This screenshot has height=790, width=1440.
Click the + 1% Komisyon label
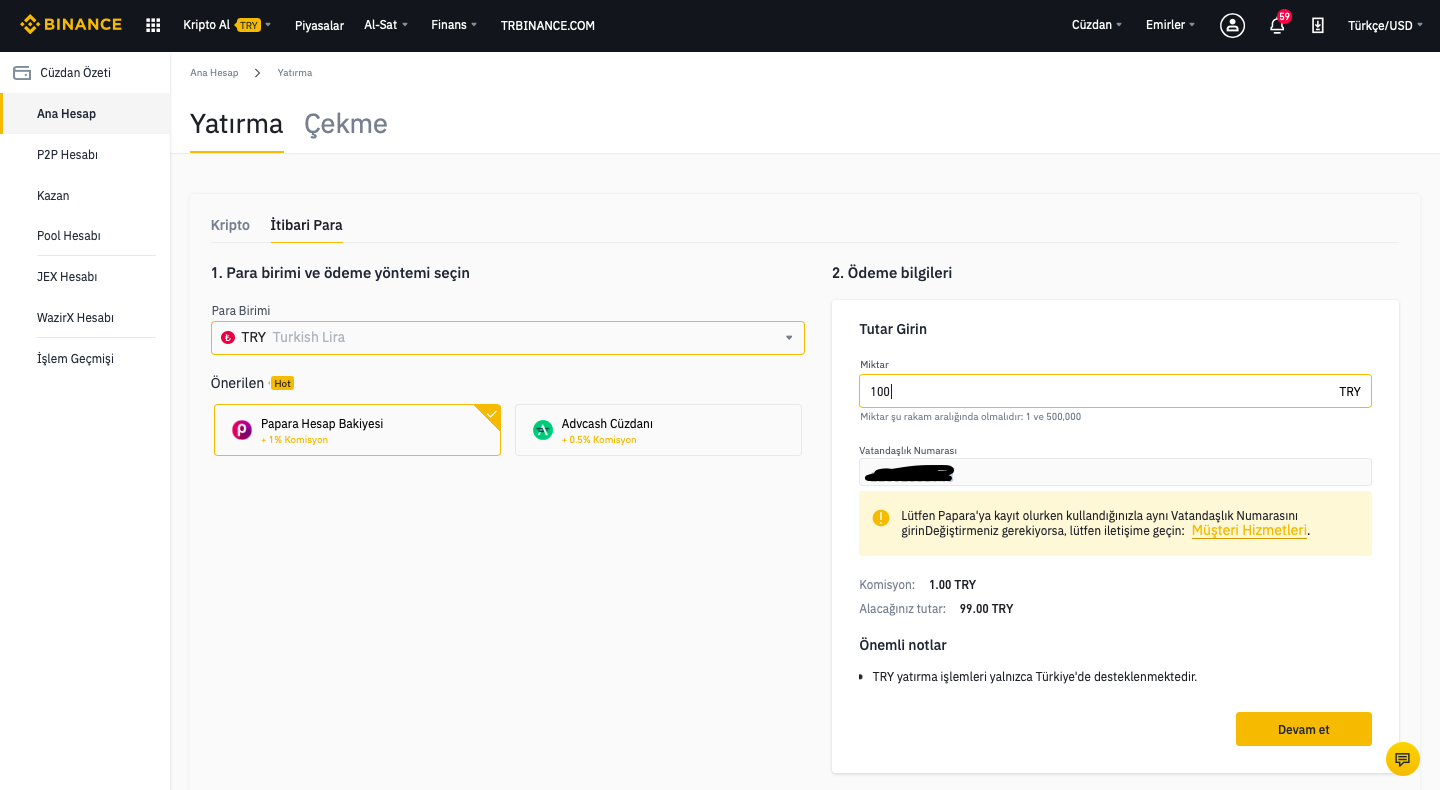coord(294,440)
